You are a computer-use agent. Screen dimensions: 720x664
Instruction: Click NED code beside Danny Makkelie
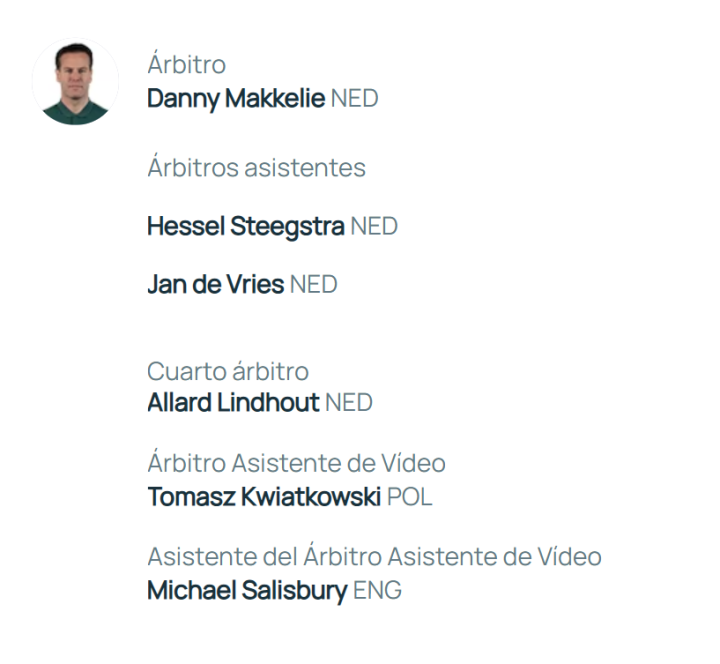[x=355, y=99]
